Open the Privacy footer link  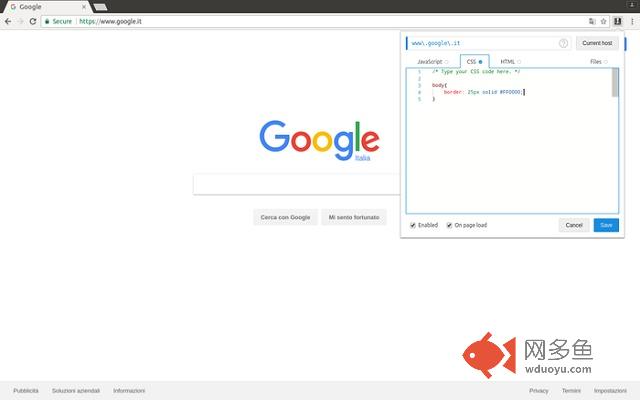coord(539,391)
